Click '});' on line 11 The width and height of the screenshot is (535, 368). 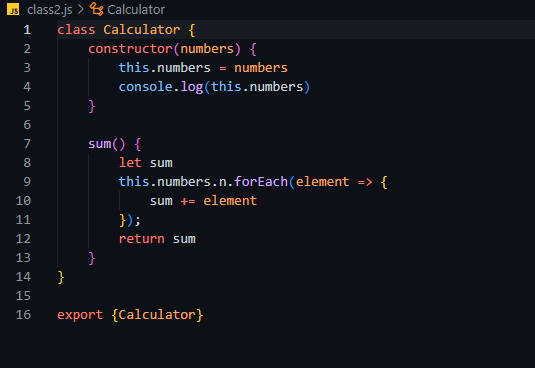pyautogui.click(x=130, y=220)
